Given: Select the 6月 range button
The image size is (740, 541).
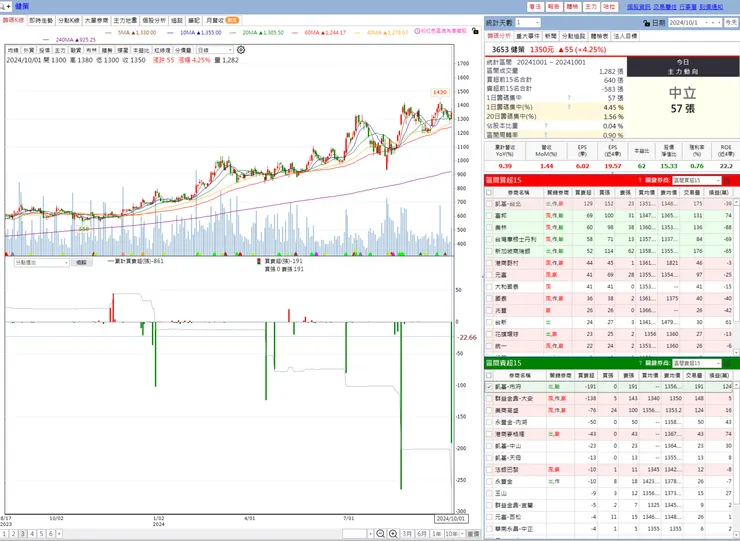Looking at the screenshot, I should pyautogui.click(x=422, y=534).
